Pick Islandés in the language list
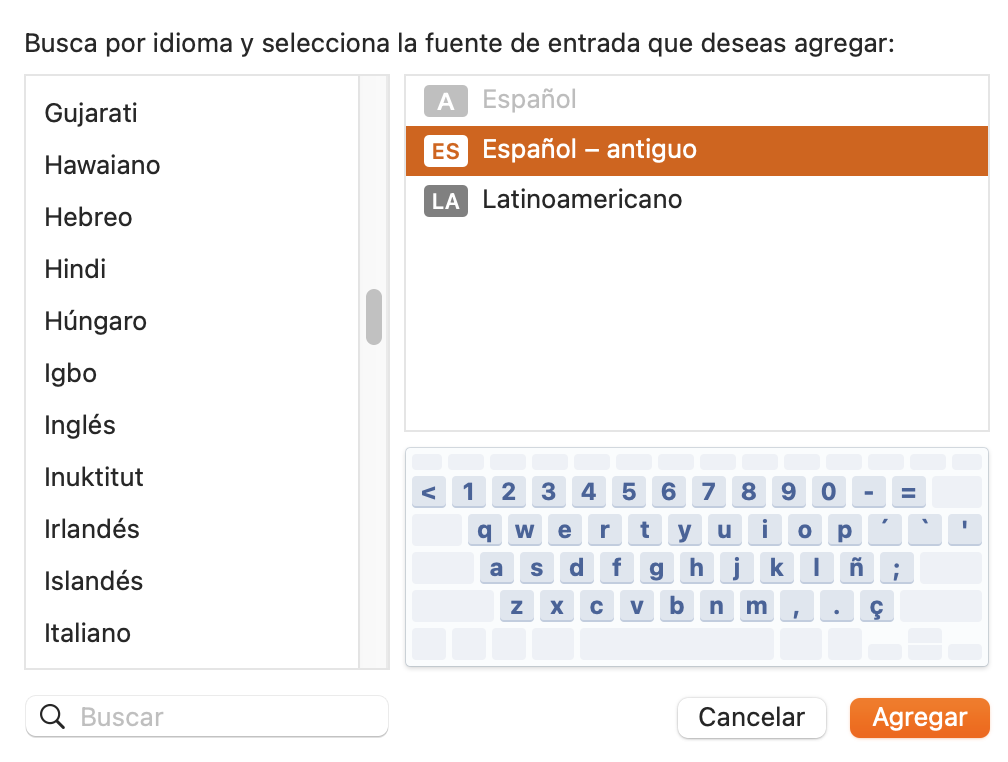Viewport: 1008px width, 762px height. point(93,581)
